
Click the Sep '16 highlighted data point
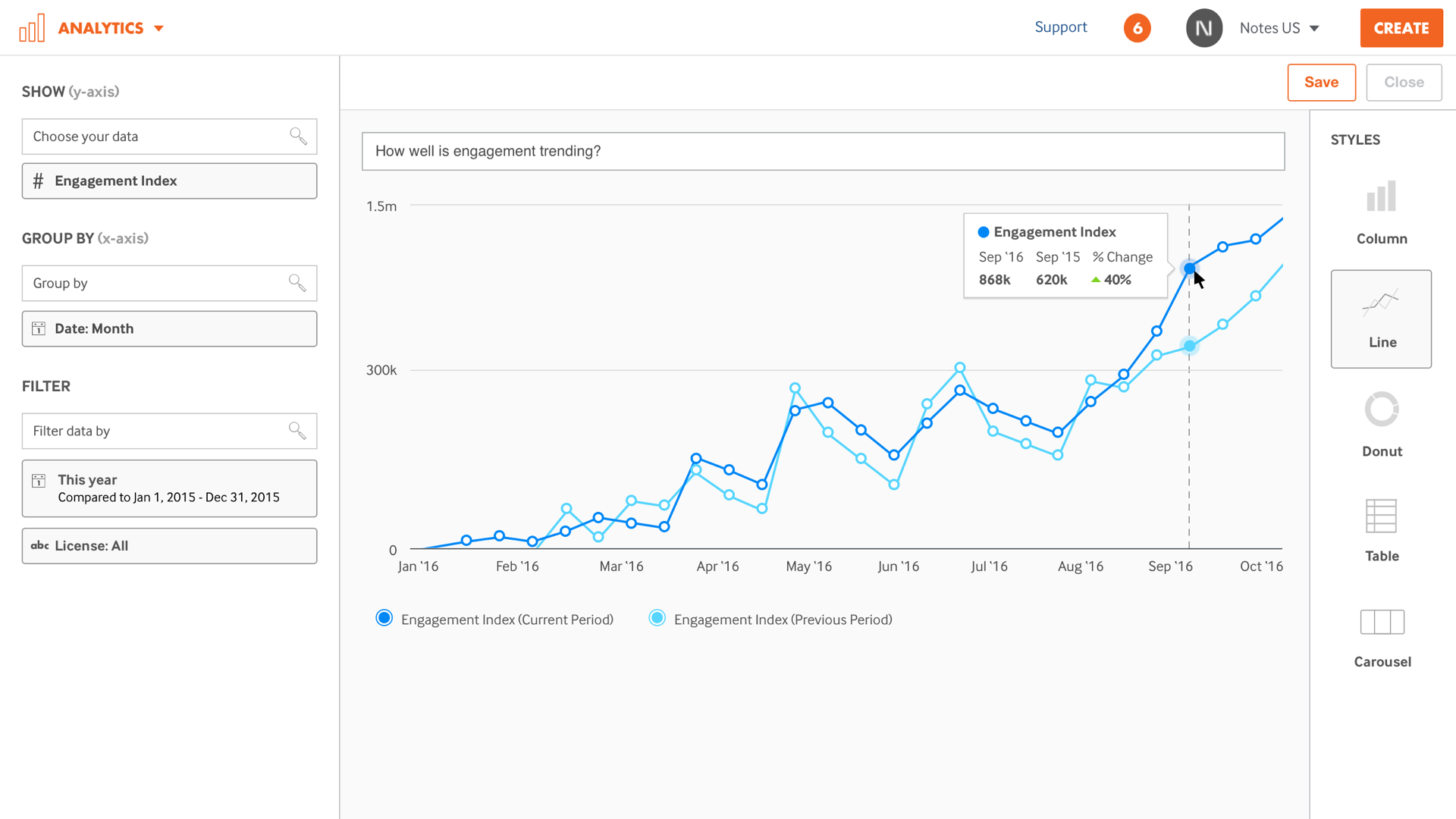(x=1189, y=268)
